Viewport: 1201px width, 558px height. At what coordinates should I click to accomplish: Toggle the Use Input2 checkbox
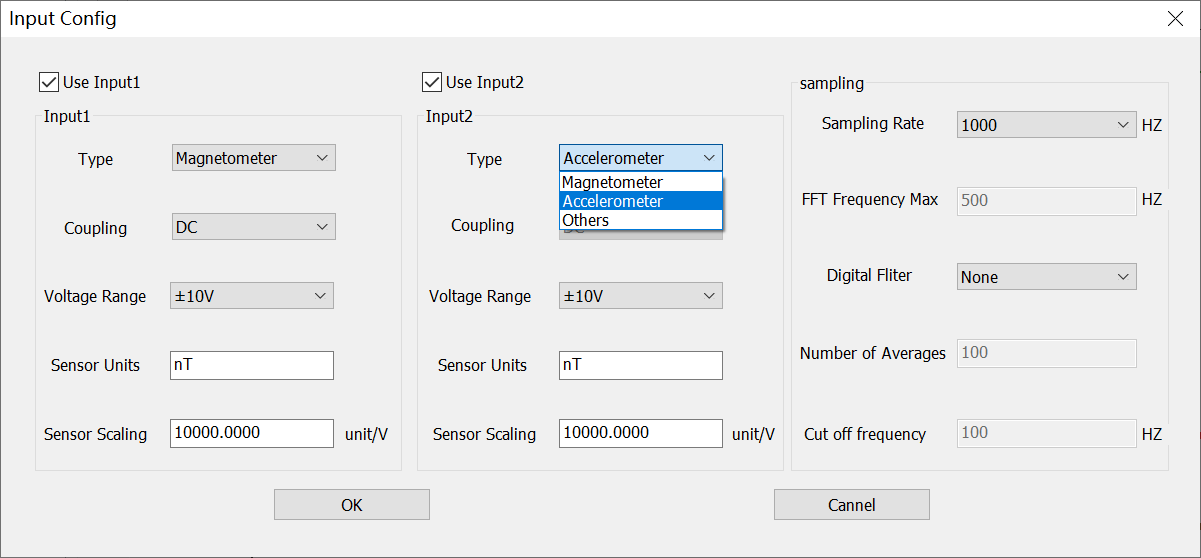432,82
